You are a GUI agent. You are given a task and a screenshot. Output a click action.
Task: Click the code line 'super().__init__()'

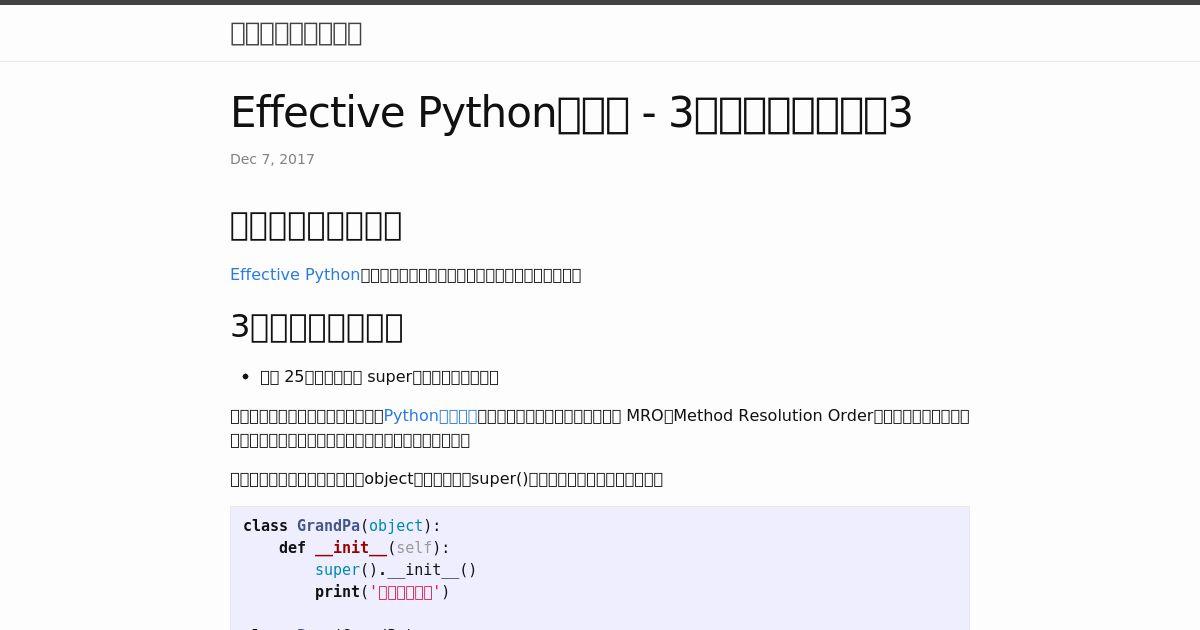point(396,570)
